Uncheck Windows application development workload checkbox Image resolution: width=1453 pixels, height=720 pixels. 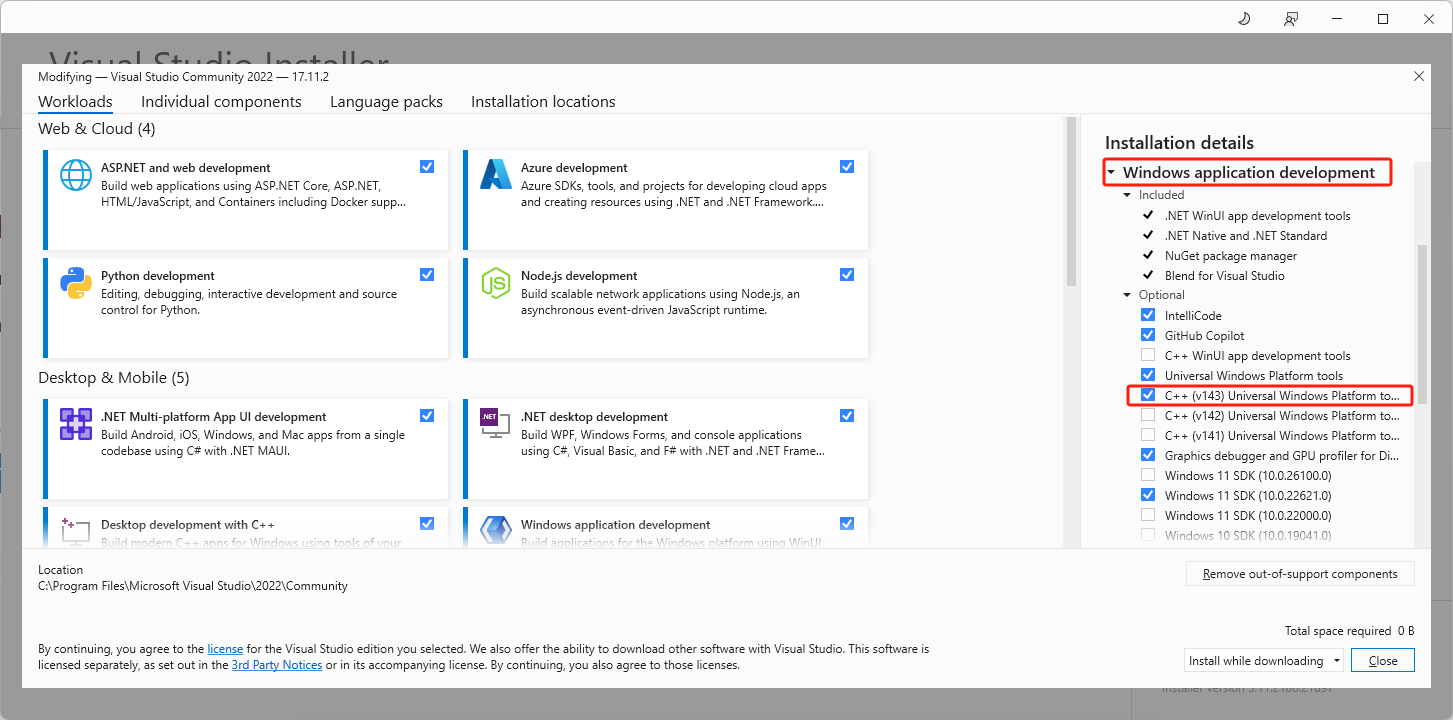[x=847, y=524]
